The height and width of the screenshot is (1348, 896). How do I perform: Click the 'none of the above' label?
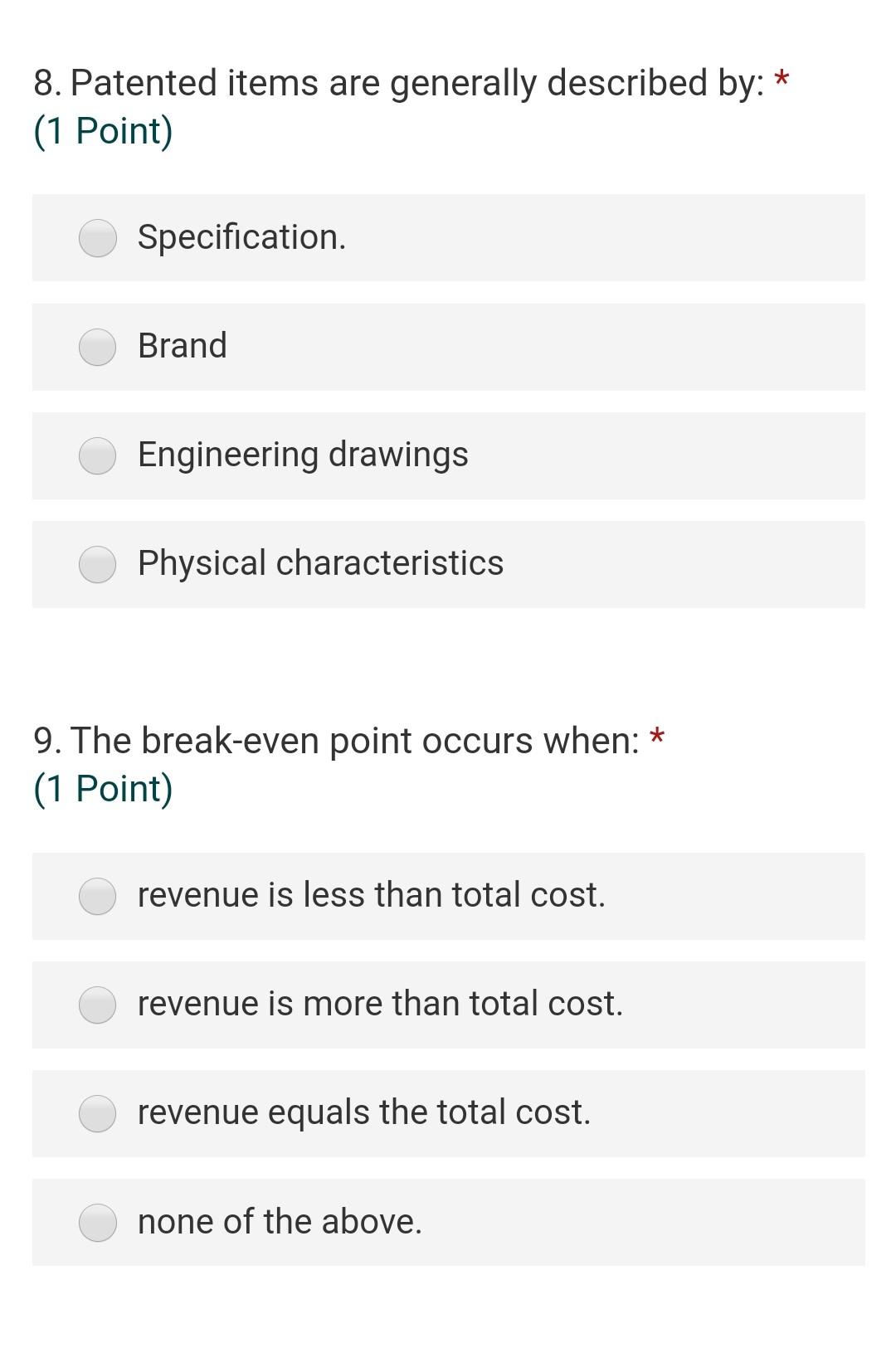click(279, 1222)
